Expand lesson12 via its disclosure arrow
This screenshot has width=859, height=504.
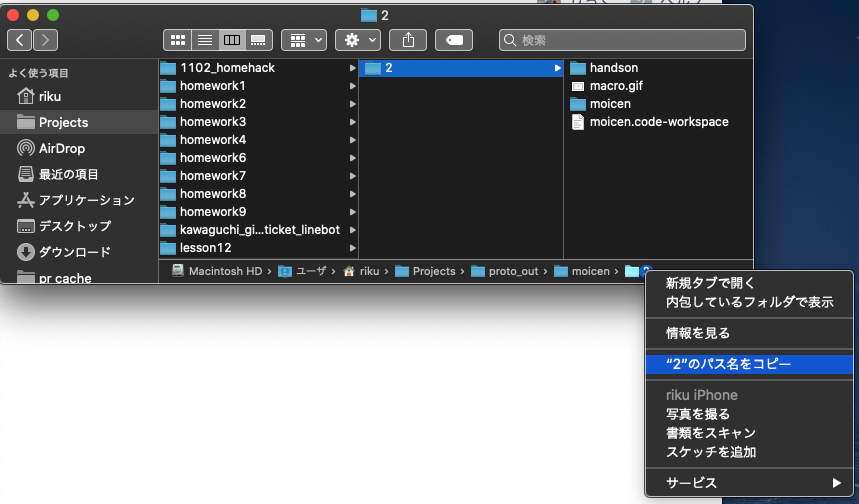(353, 248)
